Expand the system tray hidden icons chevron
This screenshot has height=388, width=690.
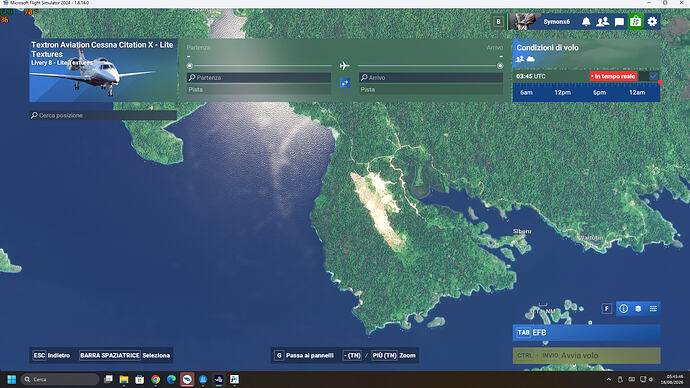tap(609, 379)
